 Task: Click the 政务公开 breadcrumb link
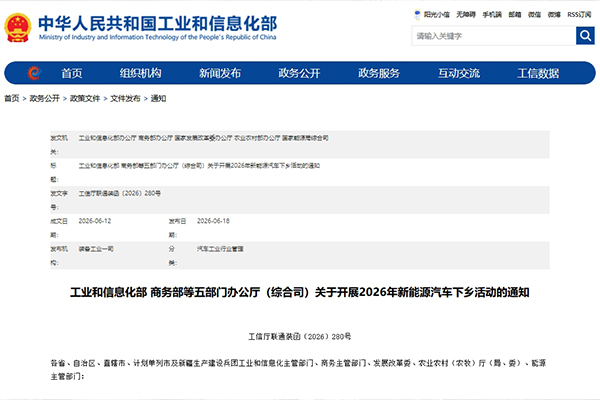(x=44, y=98)
